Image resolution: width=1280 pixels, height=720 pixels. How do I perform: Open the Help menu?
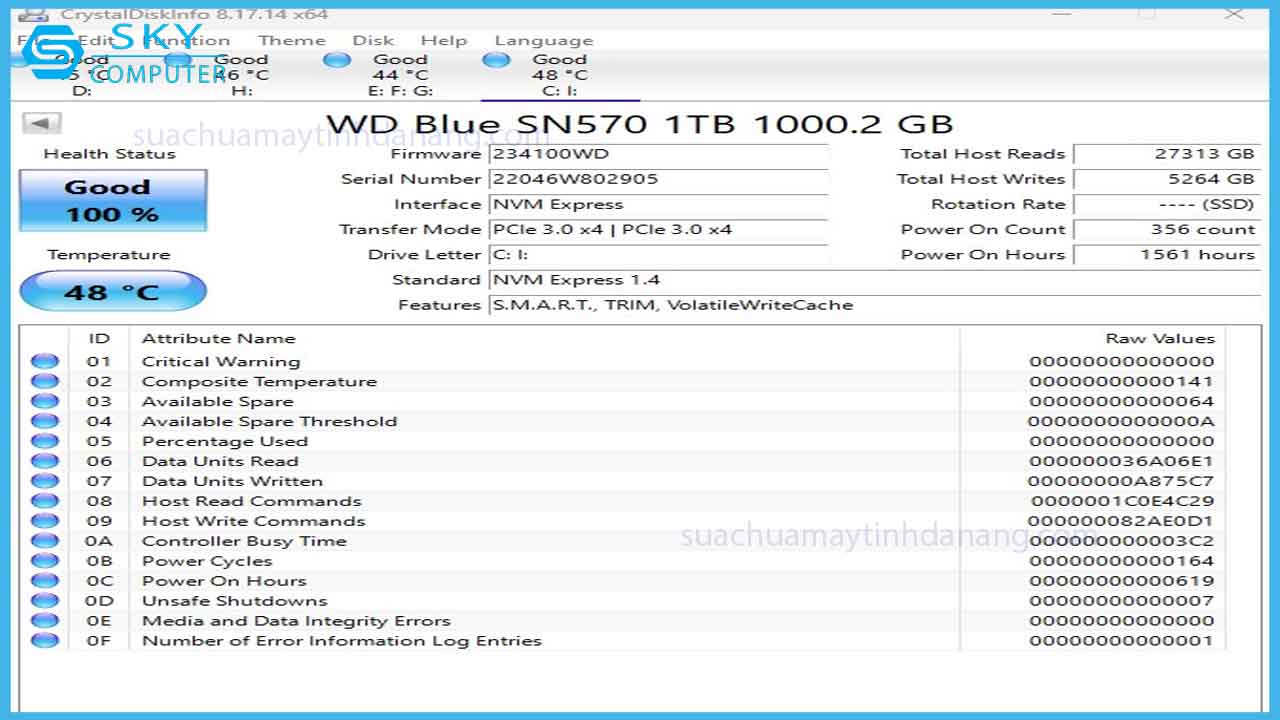(444, 40)
